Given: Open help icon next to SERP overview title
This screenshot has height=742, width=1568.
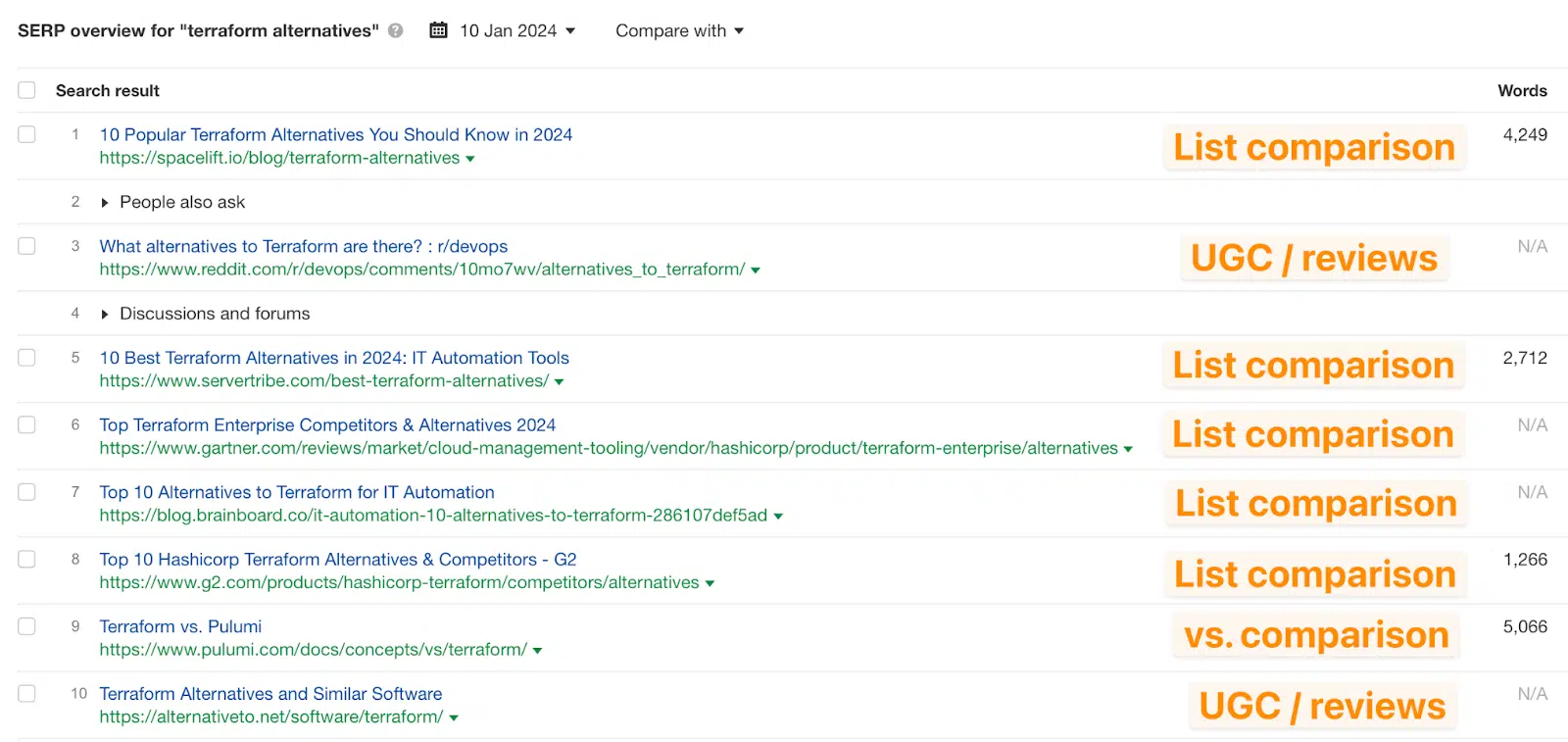Looking at the screenshot, I should [396, 30].
